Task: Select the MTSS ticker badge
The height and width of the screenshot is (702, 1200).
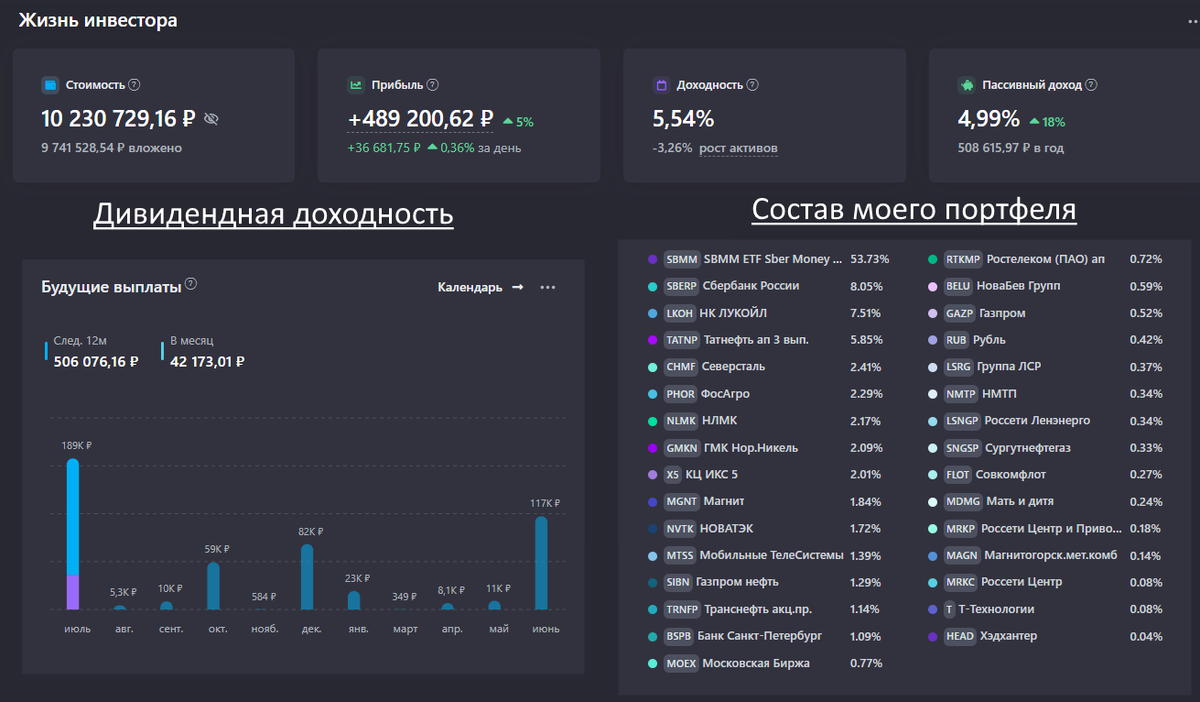Action: 679,555
